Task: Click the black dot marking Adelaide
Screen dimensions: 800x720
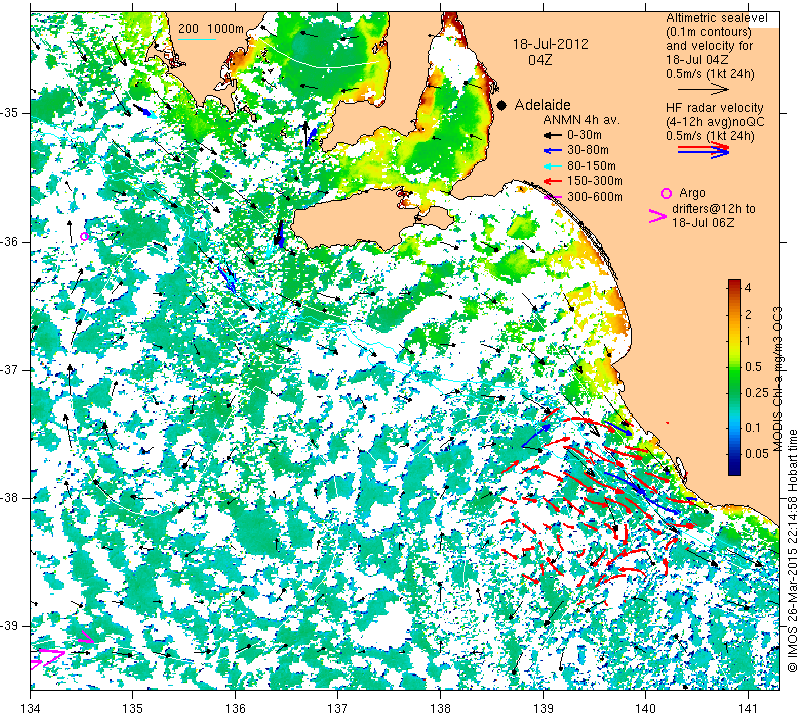Action: coord(502,105)
